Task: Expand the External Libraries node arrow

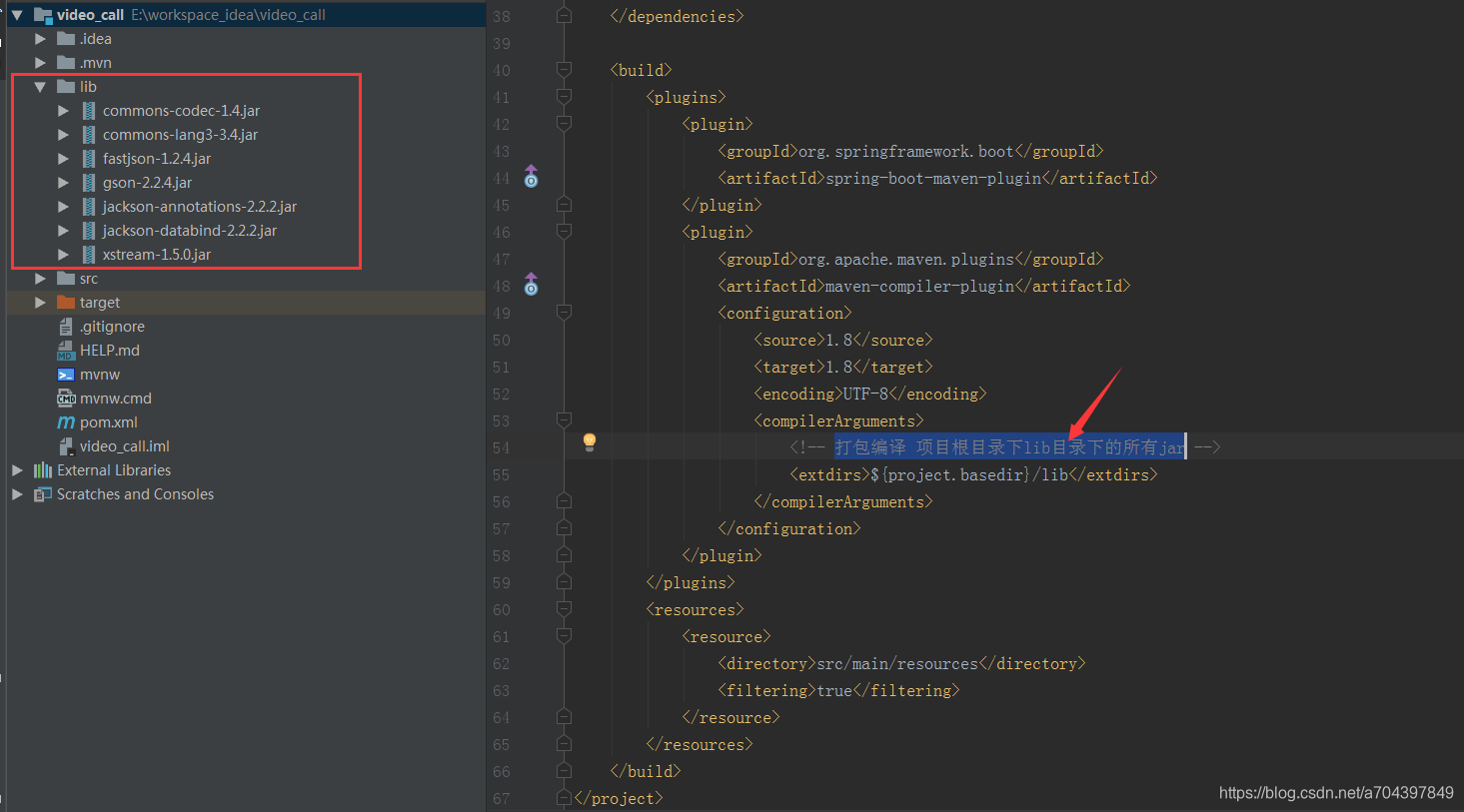Action: click(17, 470)
